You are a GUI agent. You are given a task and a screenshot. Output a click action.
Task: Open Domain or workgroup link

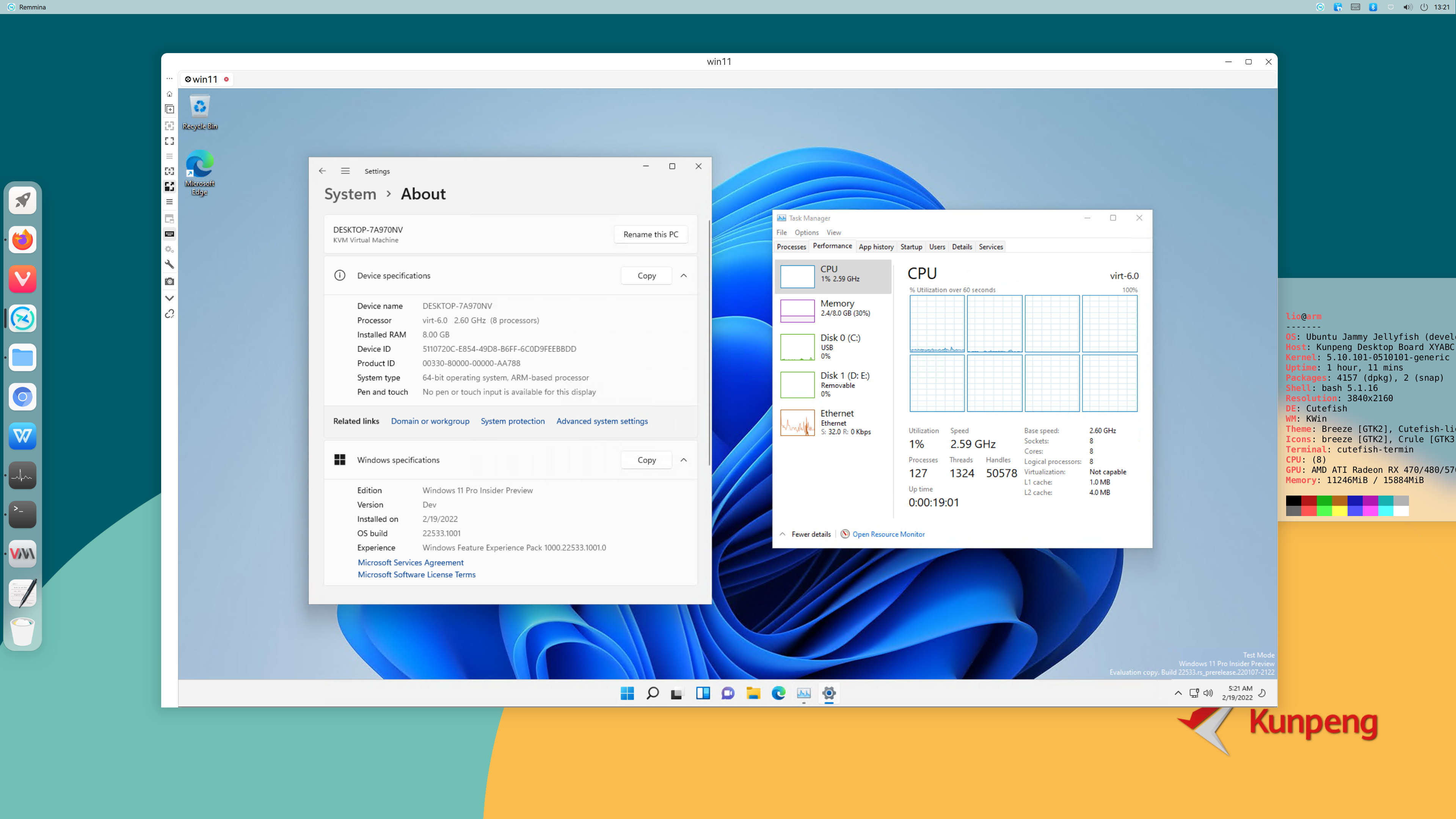[430, 421]
